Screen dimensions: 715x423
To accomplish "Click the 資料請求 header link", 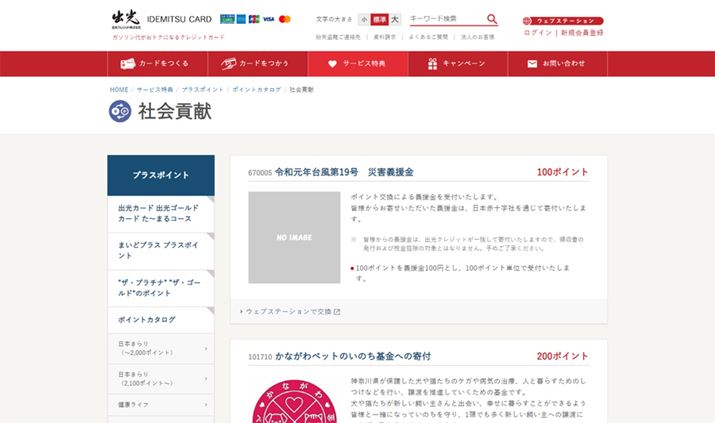I will coord(384,37).
